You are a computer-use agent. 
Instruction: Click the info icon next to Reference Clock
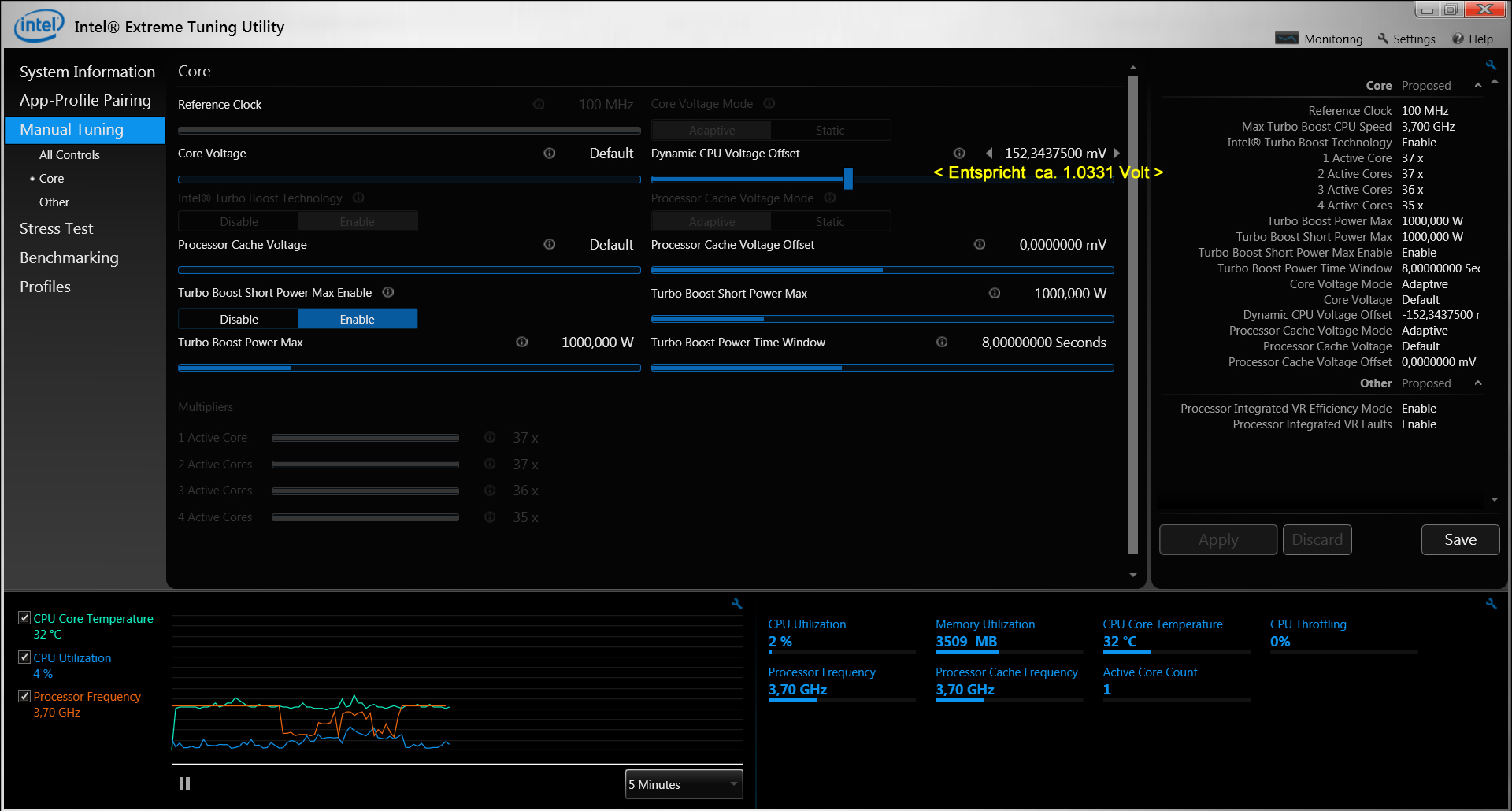pos(539,104)
